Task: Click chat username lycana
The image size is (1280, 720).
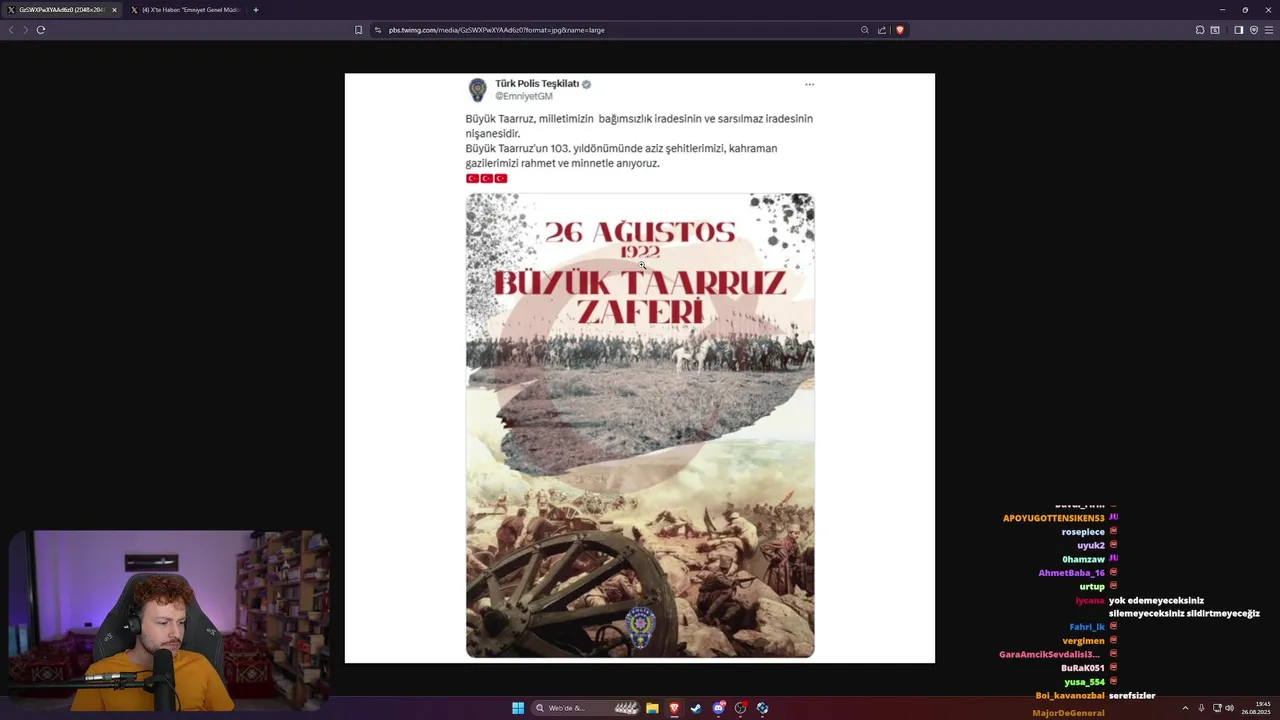Action: (x=1090, y=601)
